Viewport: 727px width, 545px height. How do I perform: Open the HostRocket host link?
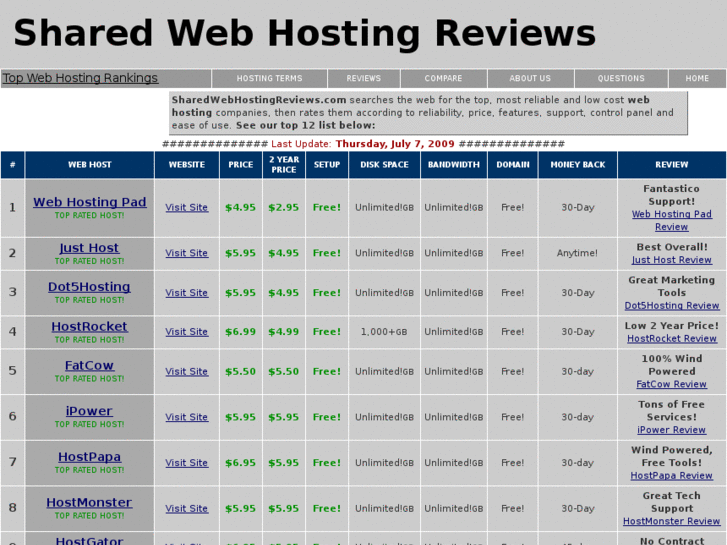pyautogui.click(x=89, y=327)
